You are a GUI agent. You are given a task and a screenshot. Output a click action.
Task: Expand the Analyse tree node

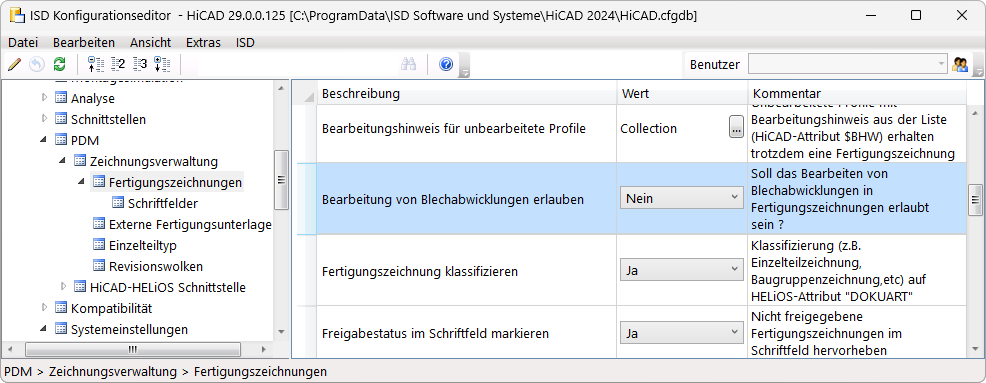[44, 97]
